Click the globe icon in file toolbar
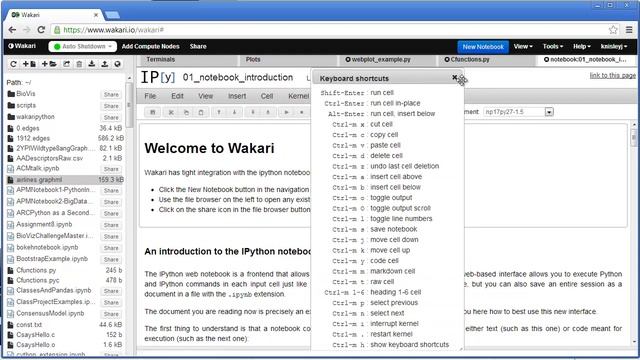Image resolution: width=640 pixels, height=360 pixels. click(x=117, y=64)
